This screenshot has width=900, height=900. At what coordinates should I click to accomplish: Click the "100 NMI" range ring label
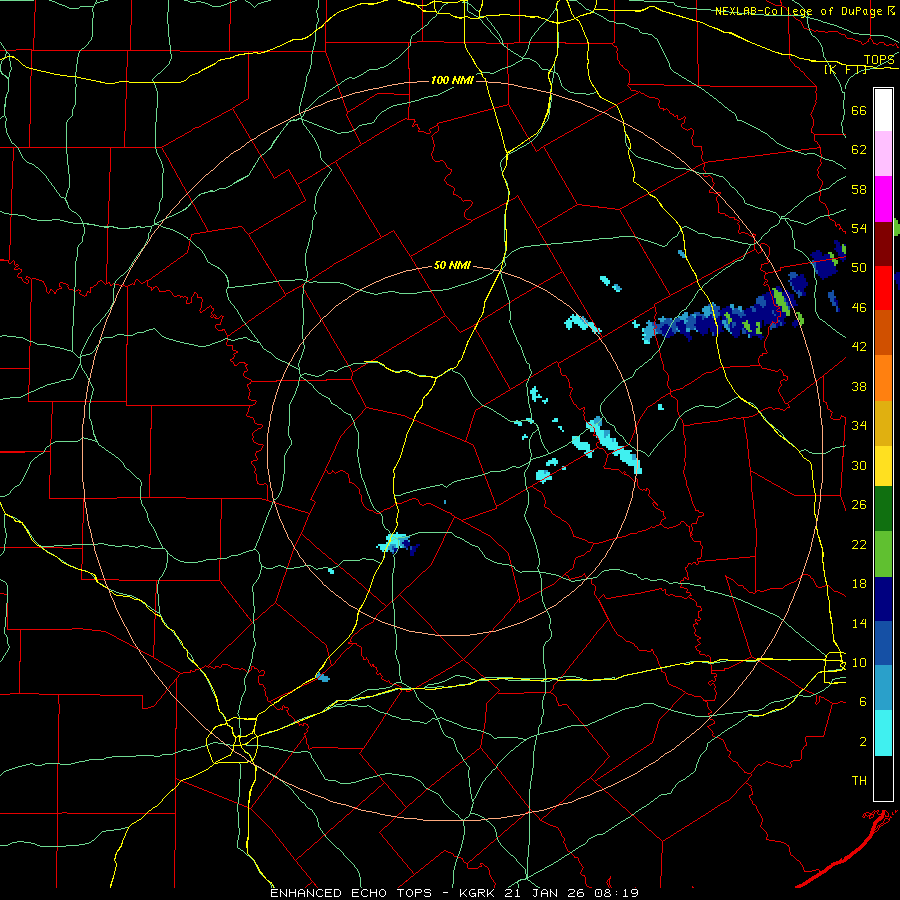[452, 80]
